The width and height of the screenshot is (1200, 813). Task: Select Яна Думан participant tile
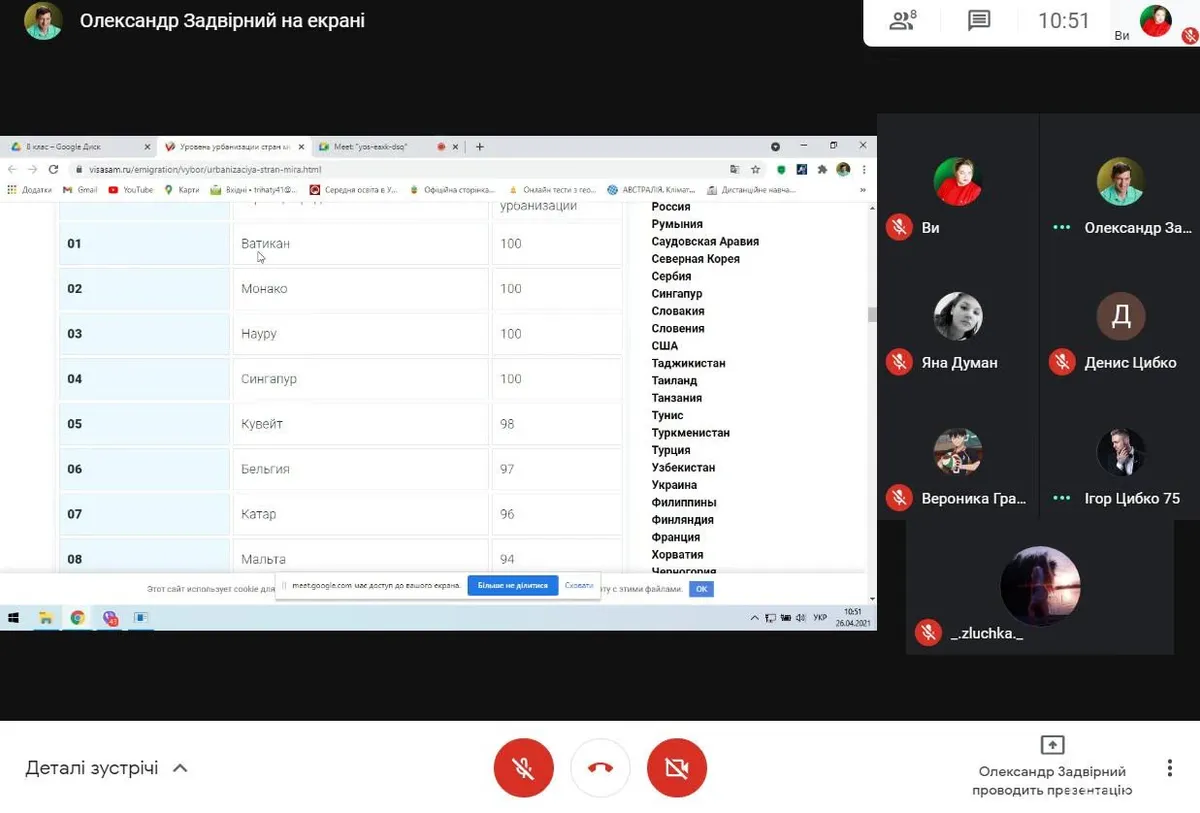958,317
